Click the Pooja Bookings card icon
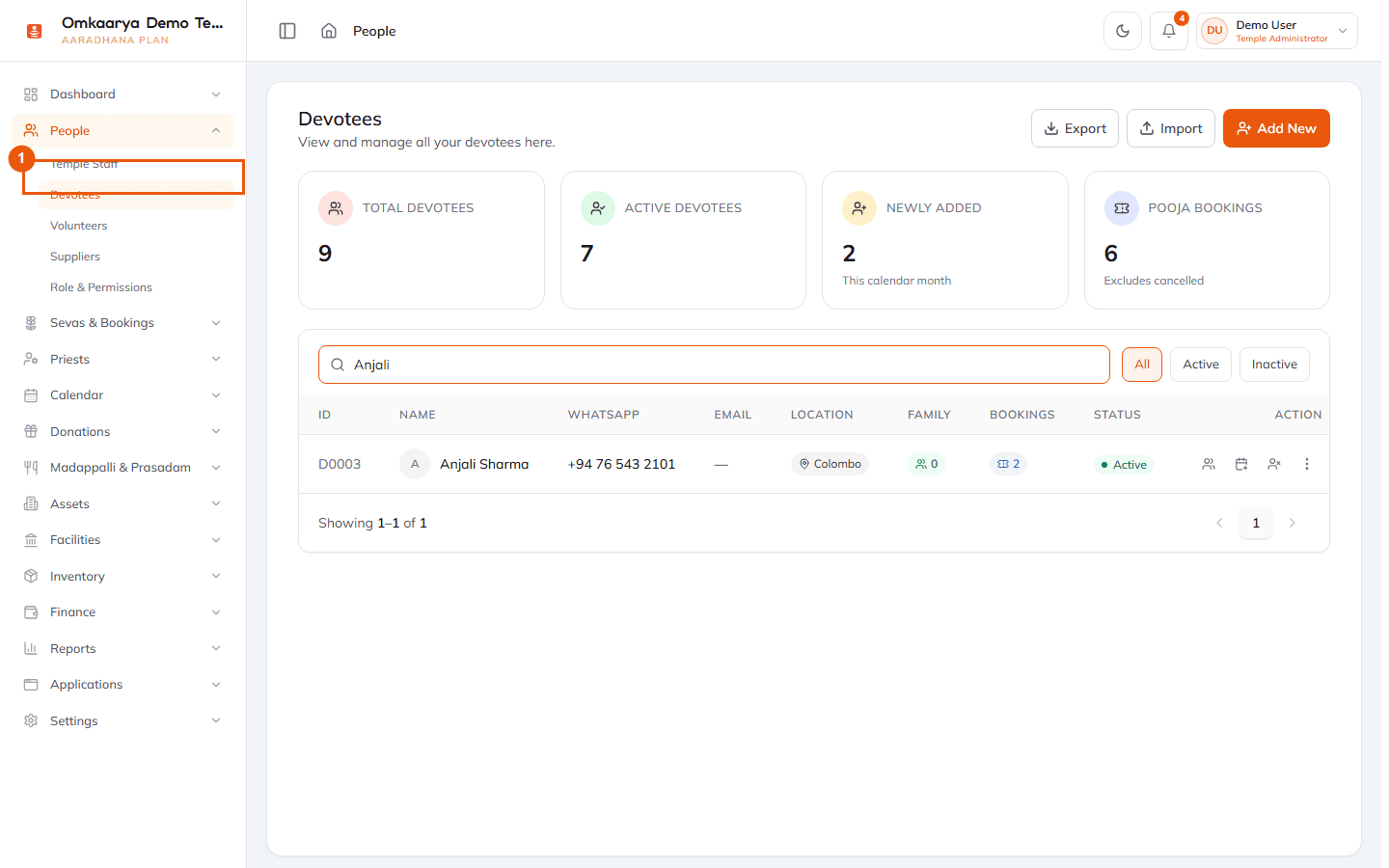Screen dimensions: 1389x868 click(x=1122, y=208)
